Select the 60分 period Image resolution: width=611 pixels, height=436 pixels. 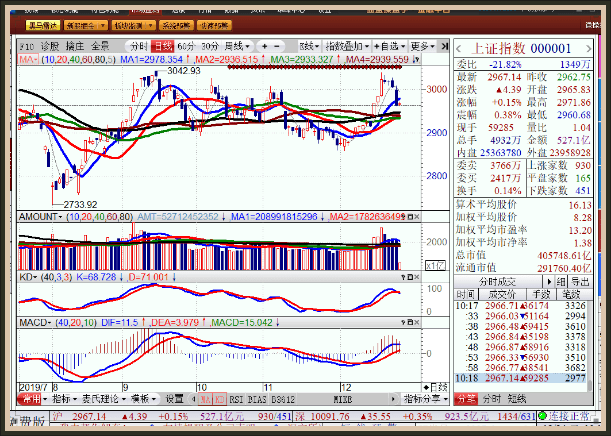185,46
